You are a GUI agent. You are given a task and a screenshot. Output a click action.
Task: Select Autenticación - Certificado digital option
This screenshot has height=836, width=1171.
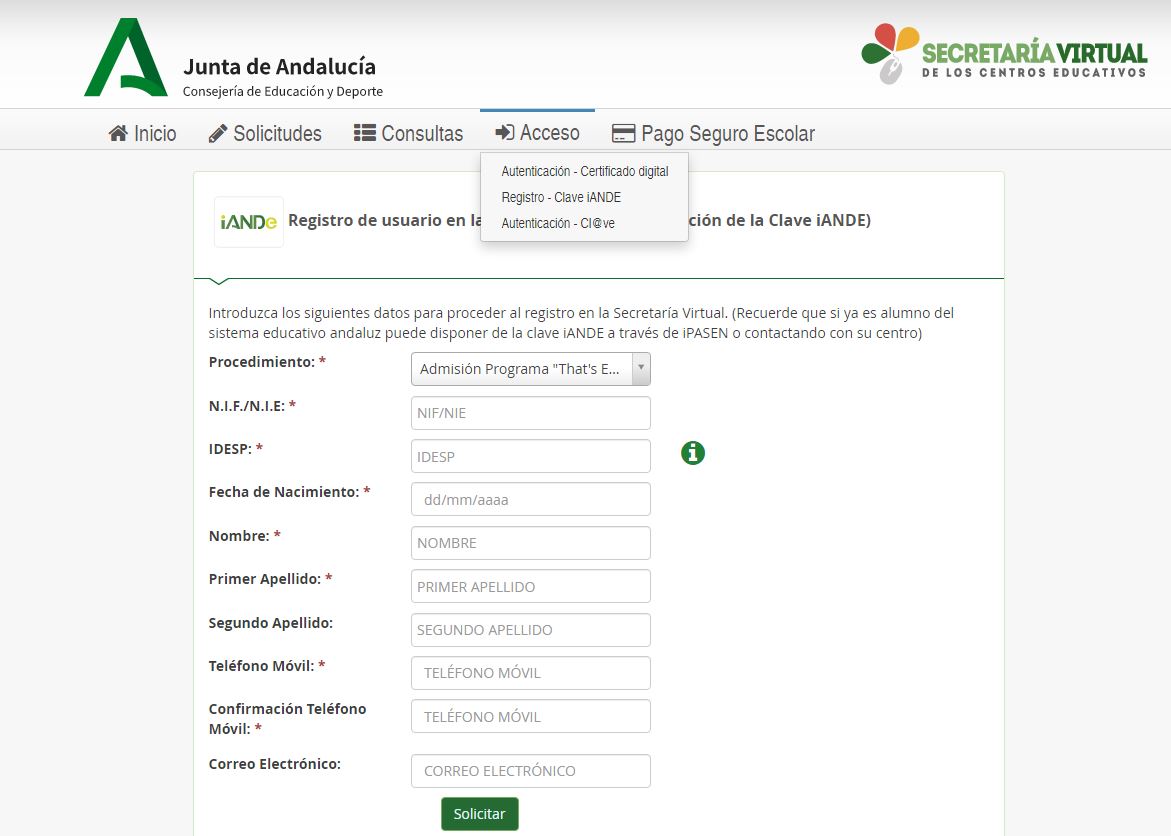(584, 171)
